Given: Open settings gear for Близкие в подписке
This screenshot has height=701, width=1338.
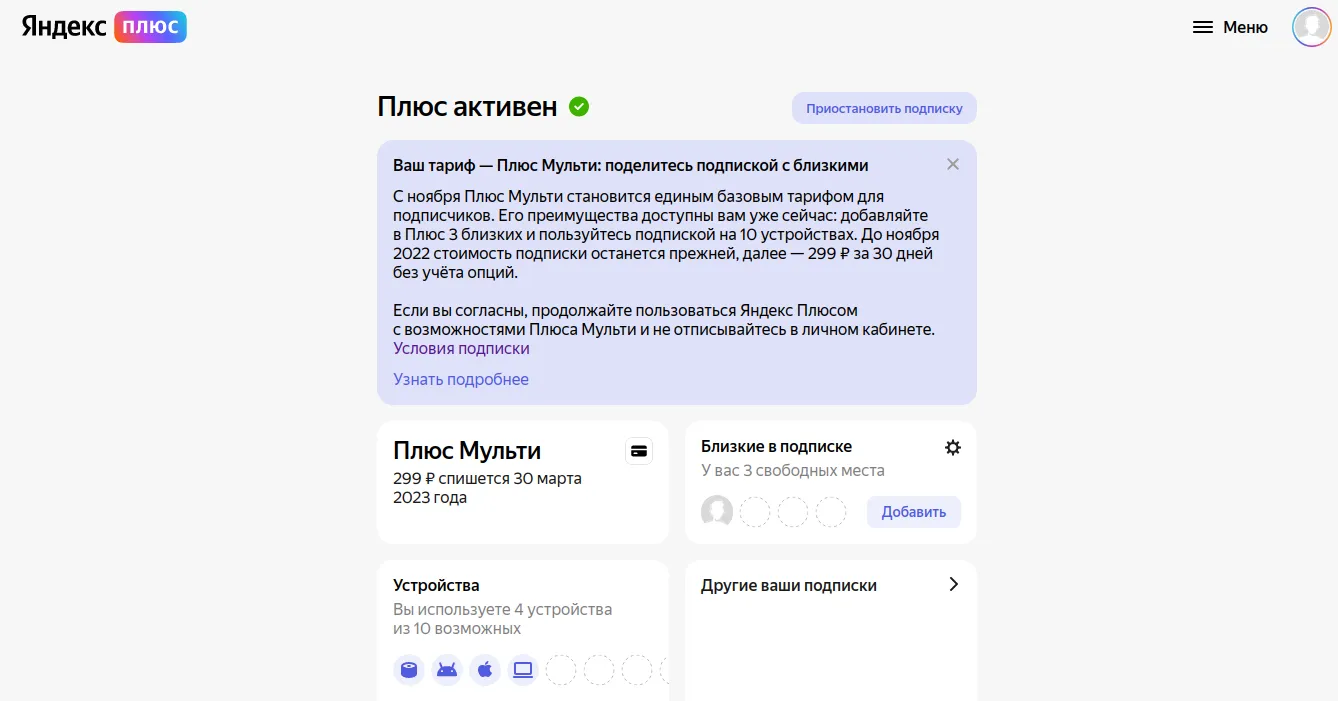Looking at the screenshot, I should [953, 447].
